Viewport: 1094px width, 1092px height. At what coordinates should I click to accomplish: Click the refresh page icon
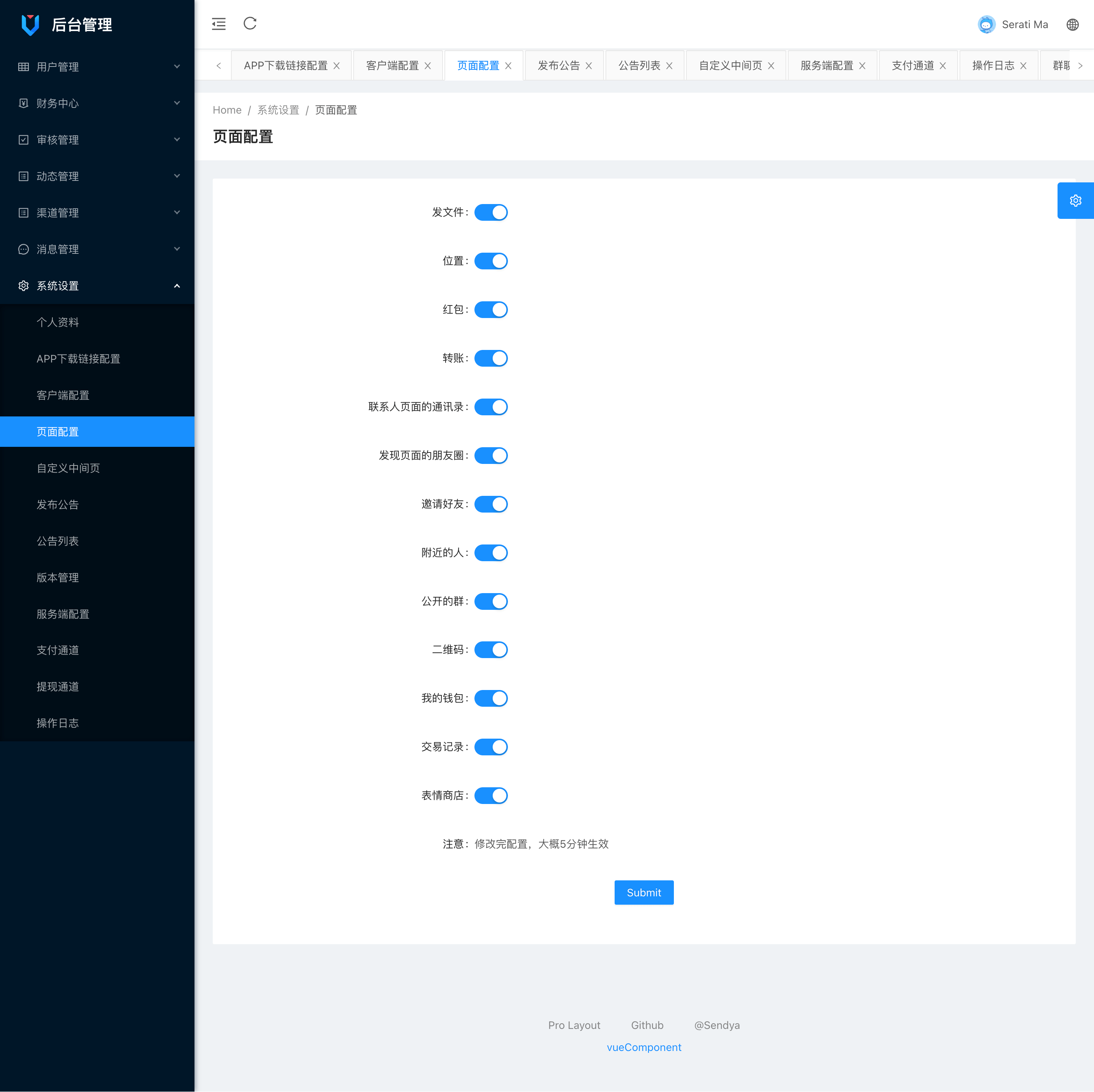250,24
